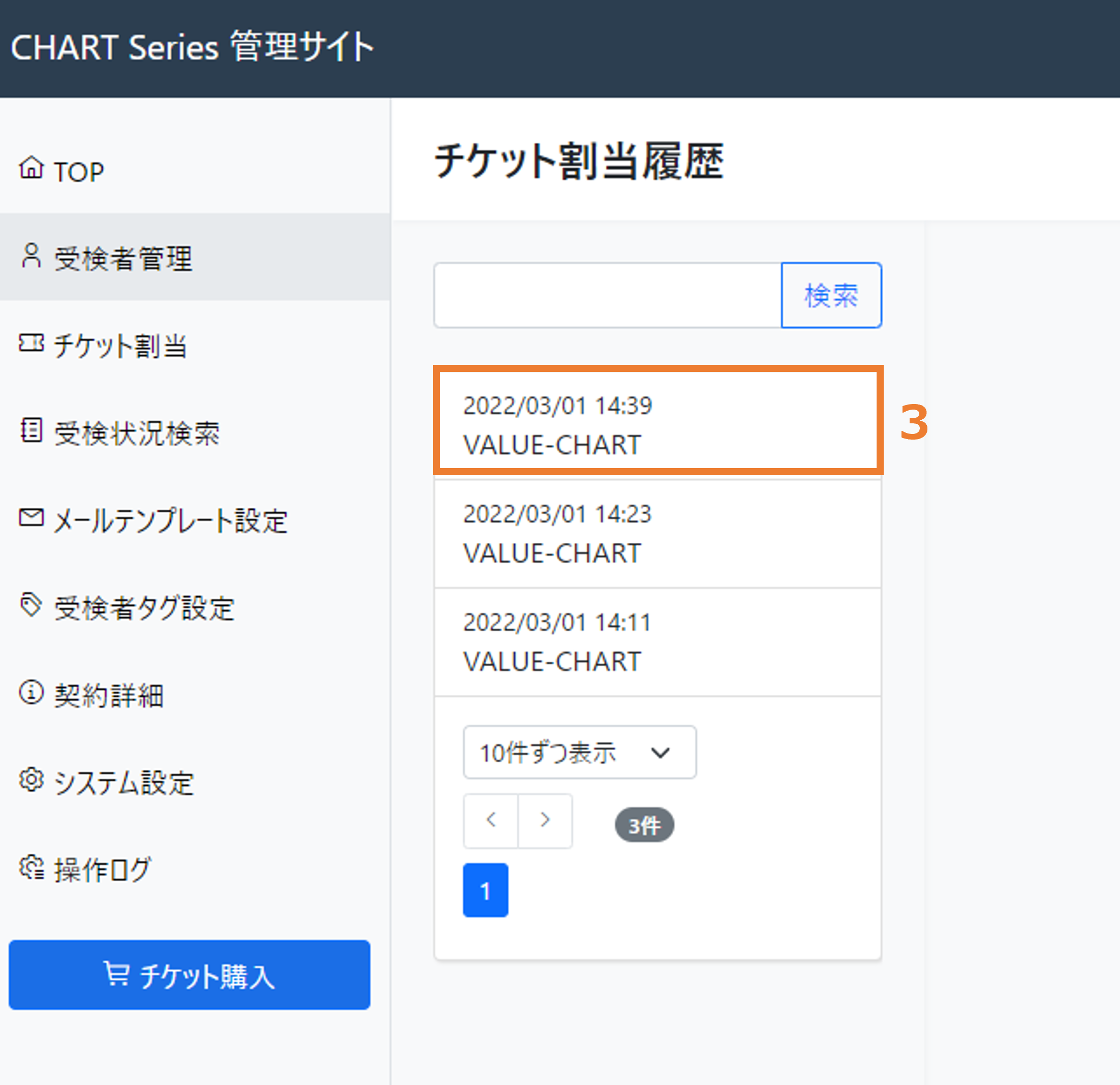The image size is (1120, 1085).
Task: Open the TOP menu item
Action: click(195, 170)
